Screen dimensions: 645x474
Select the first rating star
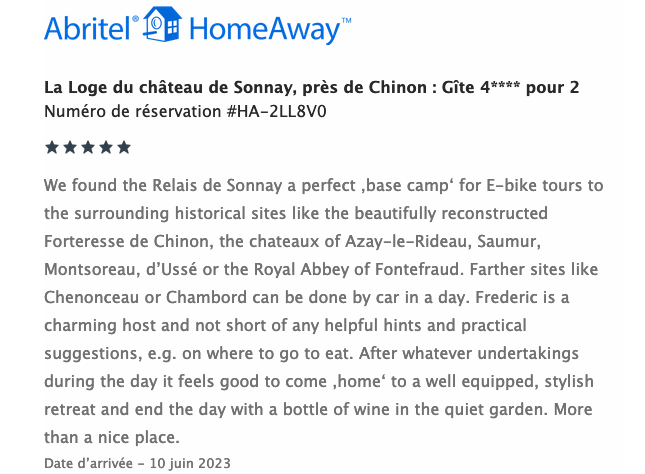[x=52, y=147]
